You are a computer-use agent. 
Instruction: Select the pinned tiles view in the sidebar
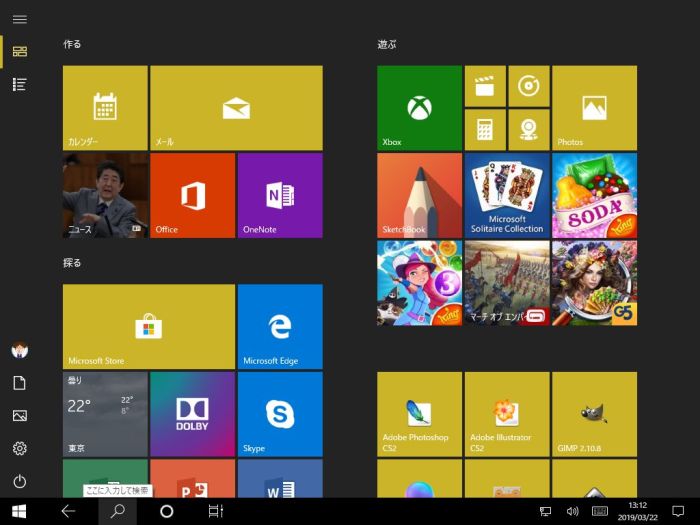19,51
